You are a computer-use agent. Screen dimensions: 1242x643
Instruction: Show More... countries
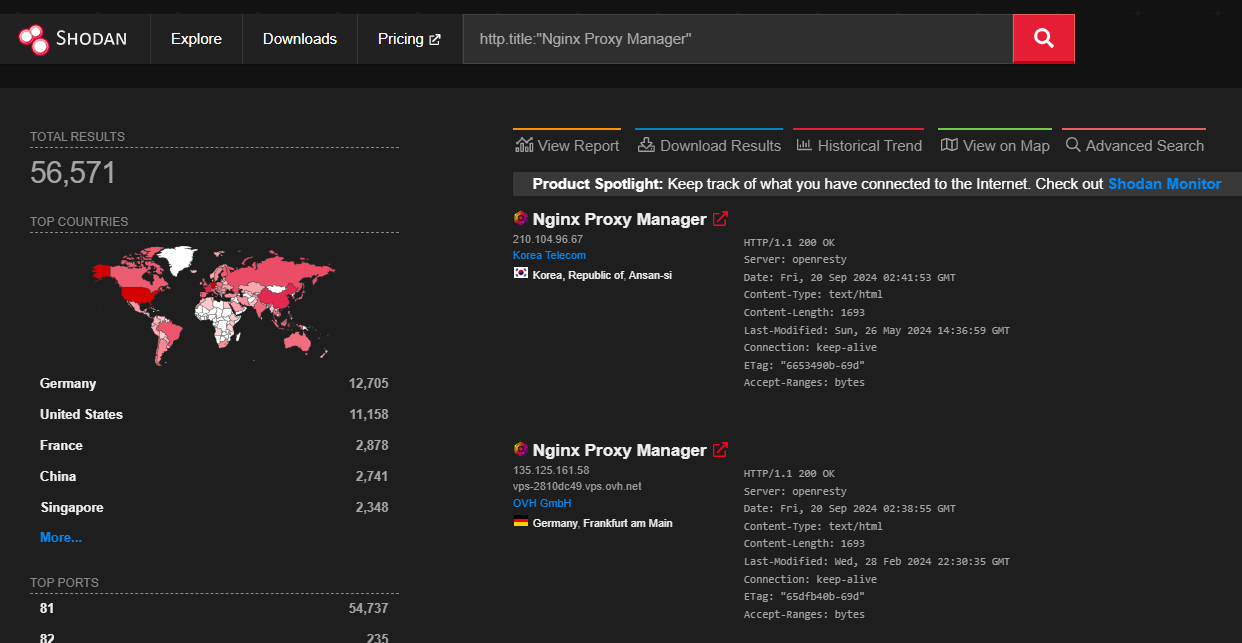pos(61,537)
